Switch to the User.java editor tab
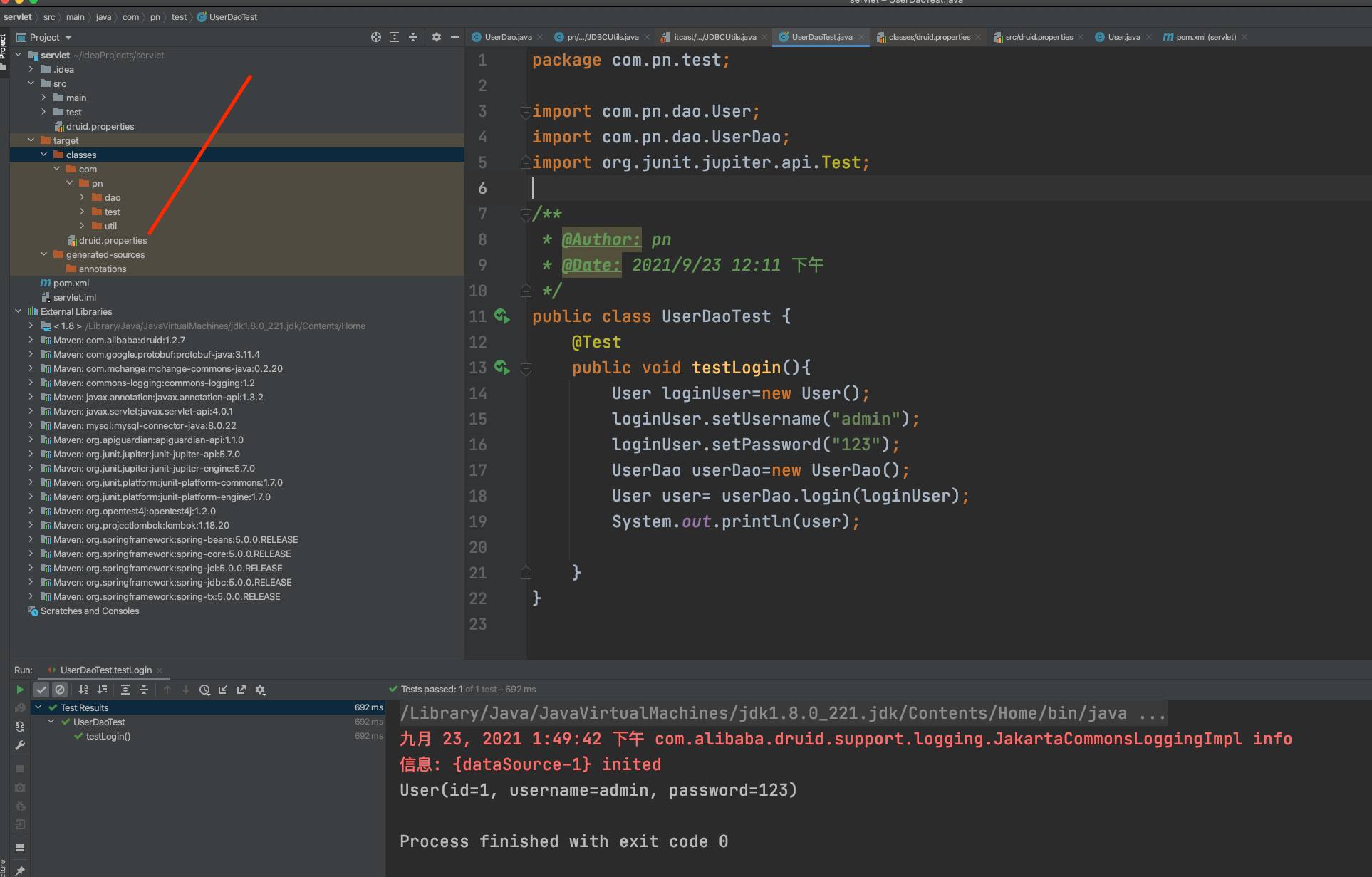Screen dimensions: 1372x877 (x=1123, y=37)
